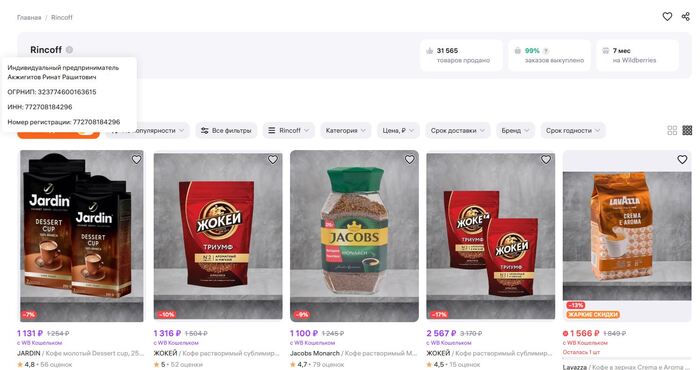Go to Главная breadcrumb link

pyautogui.click(x=29, y=17)
